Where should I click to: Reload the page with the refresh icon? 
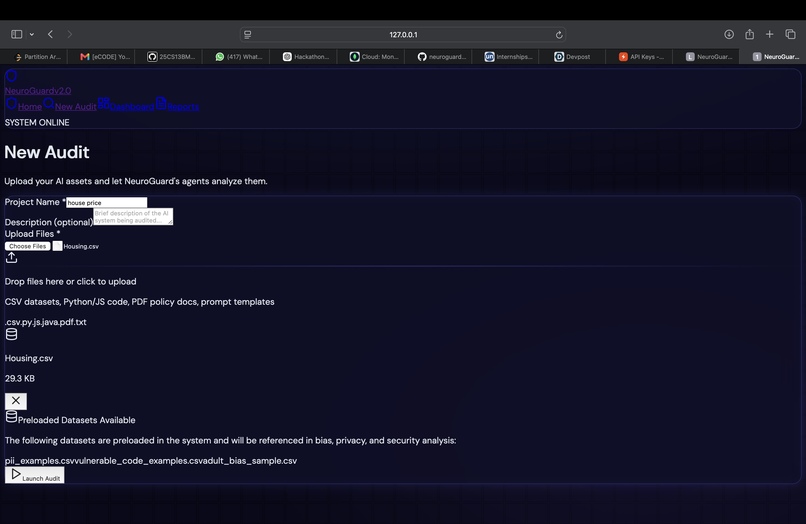(559, 35)
